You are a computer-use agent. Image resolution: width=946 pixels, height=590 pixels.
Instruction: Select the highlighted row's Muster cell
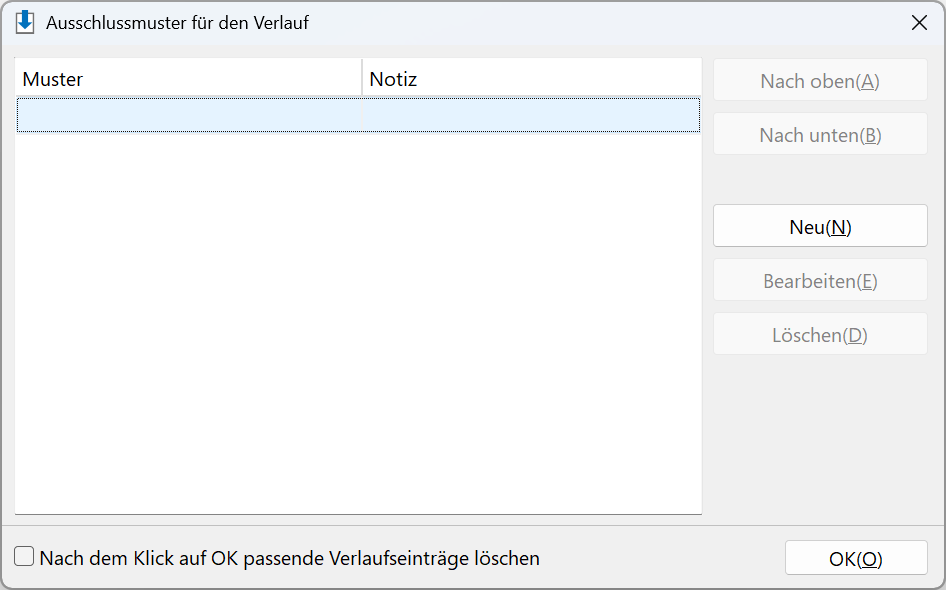(189, 115)
